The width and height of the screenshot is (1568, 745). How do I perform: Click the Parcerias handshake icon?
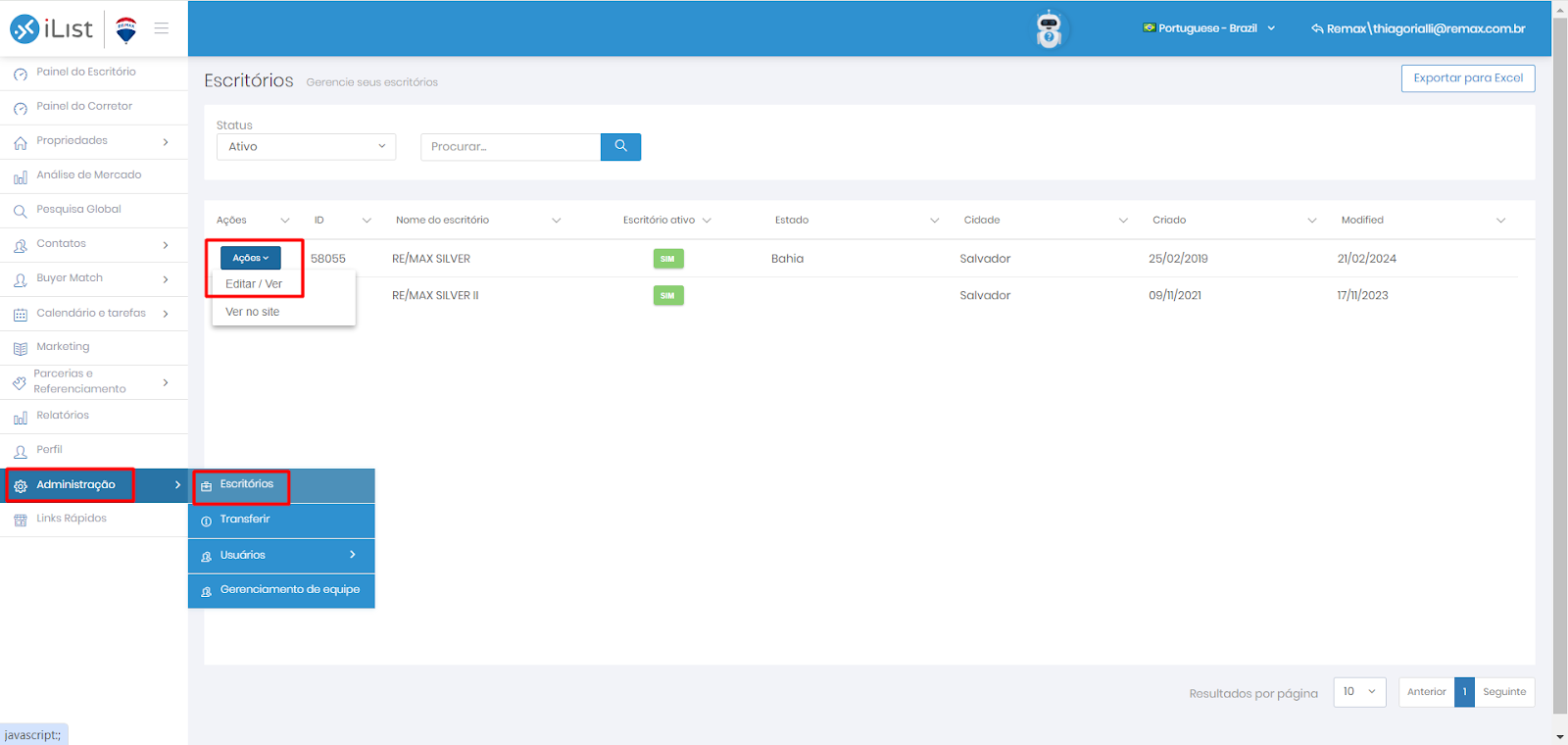pos(20,382)
